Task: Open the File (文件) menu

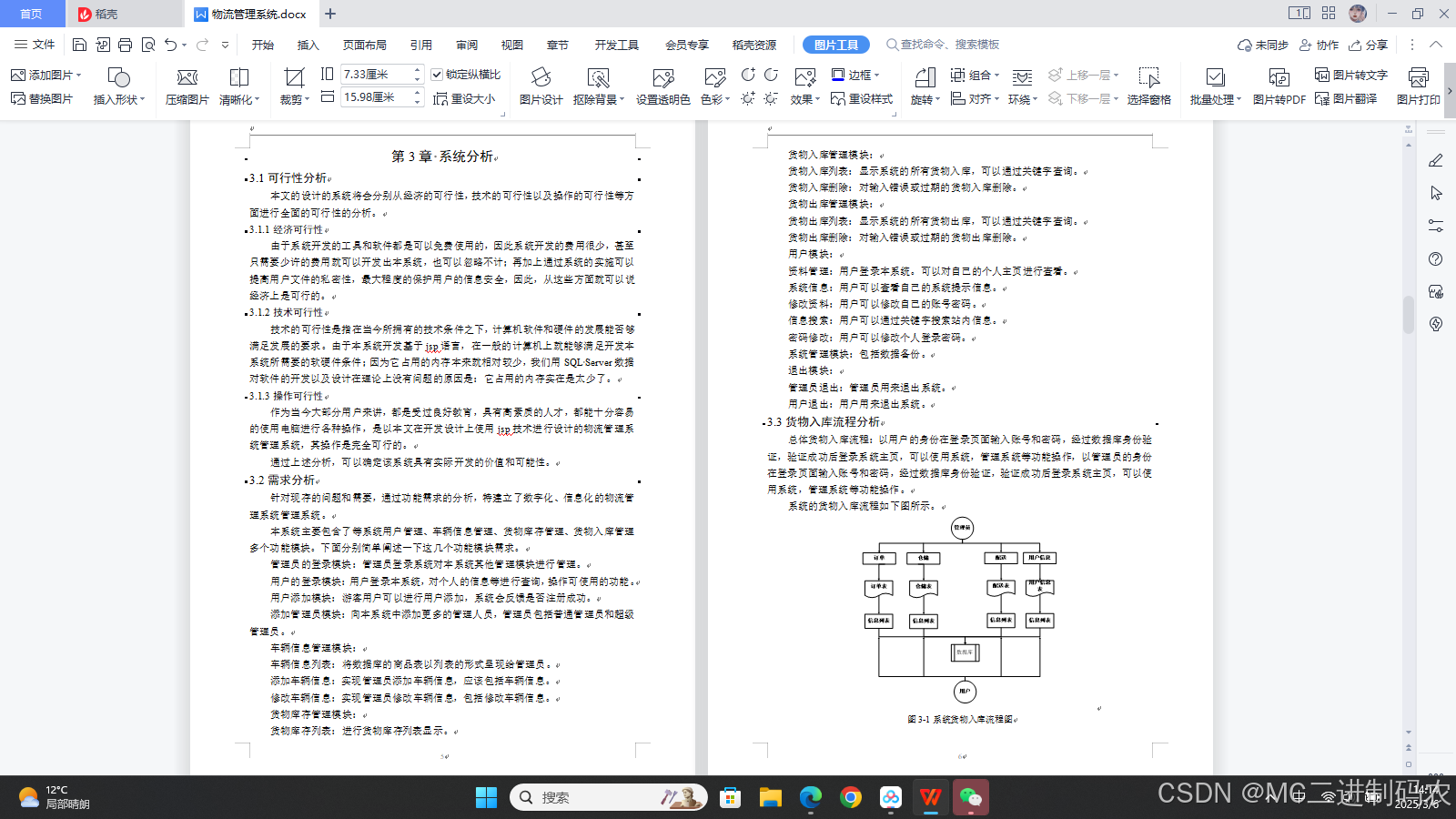Action: [35, 45]
